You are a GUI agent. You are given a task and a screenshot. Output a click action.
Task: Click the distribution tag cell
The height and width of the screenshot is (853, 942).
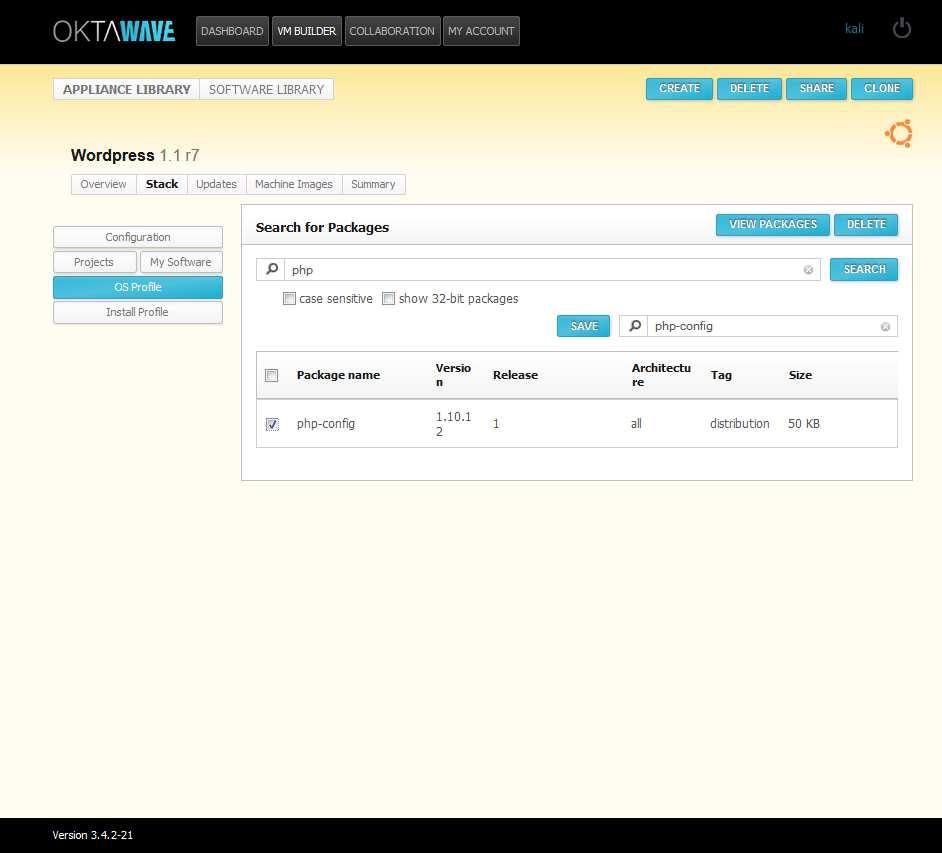click(740, 423)
